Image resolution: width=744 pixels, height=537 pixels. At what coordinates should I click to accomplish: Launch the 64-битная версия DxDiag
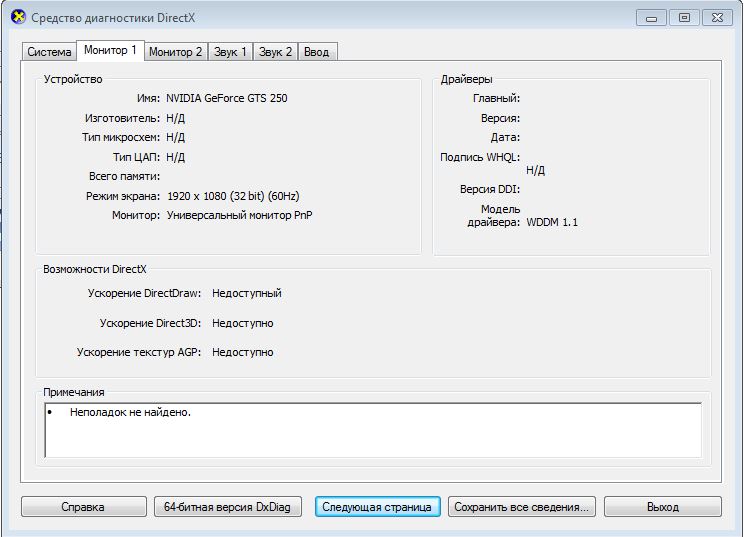227,507
